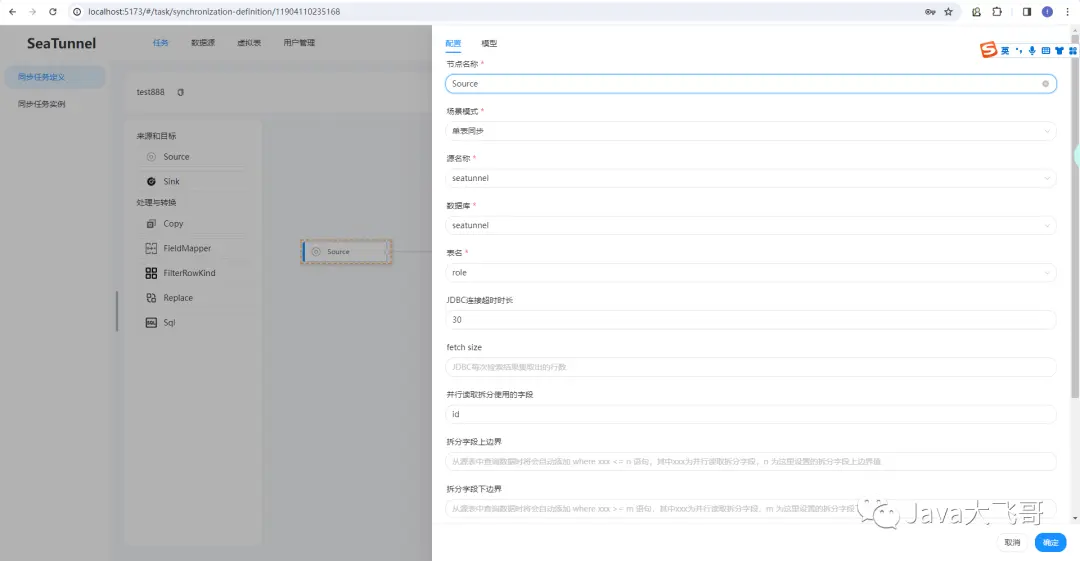Reload the page

click(x=53, y=12)
